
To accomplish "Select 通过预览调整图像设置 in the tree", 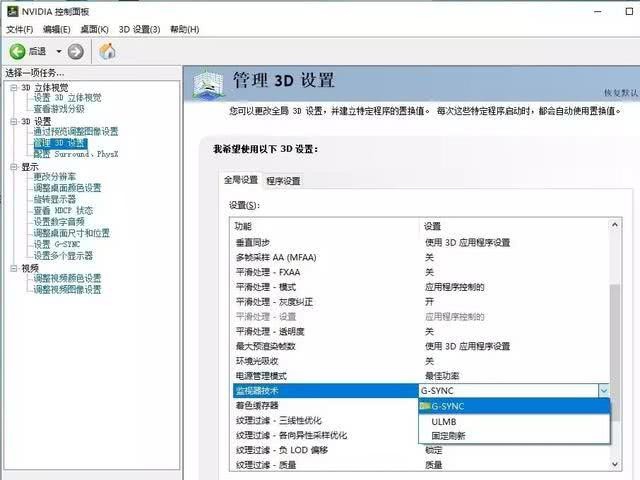I will [x=76, y=132].
